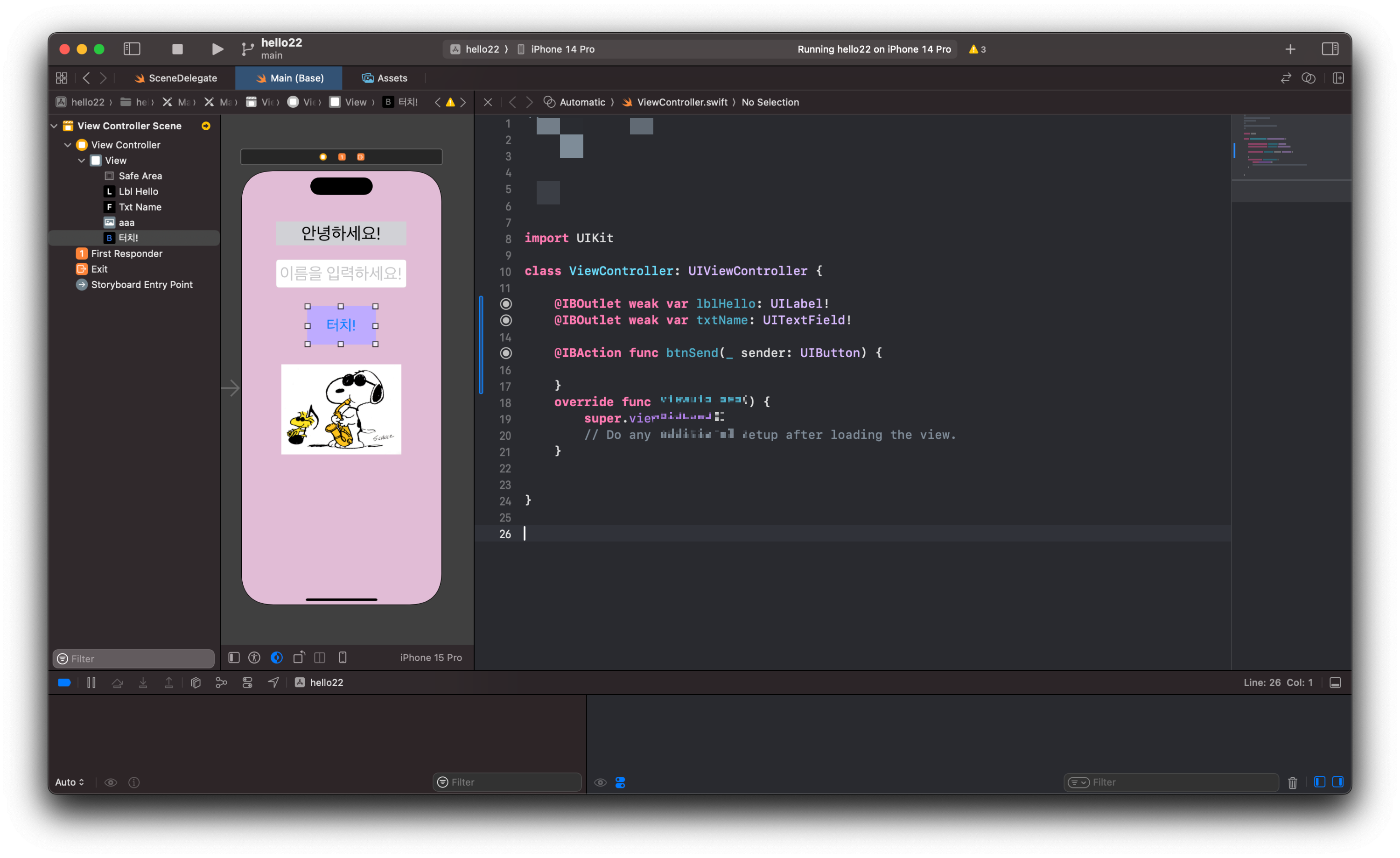Click the outline Filter field

click(134, 659)
